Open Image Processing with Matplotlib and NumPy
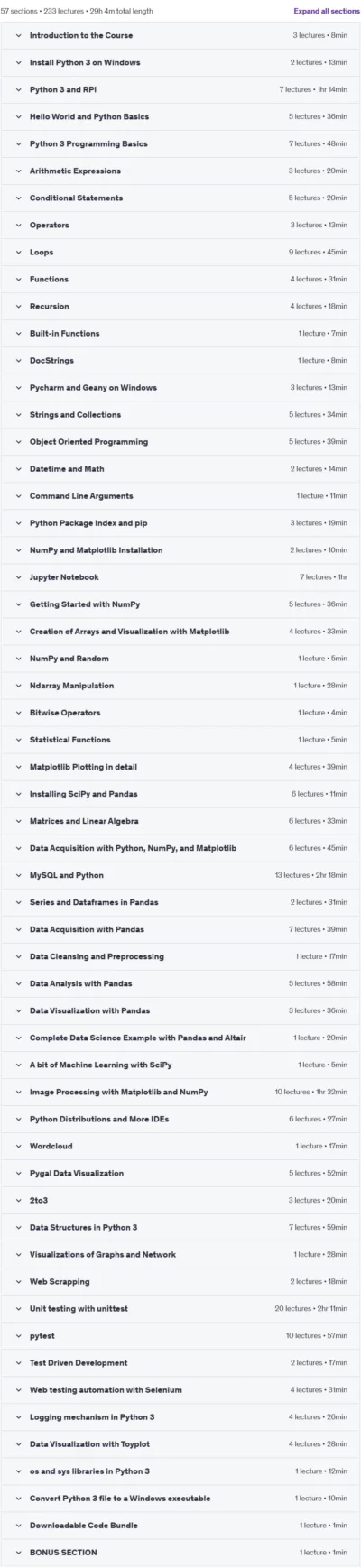361x1568 pixels. pos(180,1092)
